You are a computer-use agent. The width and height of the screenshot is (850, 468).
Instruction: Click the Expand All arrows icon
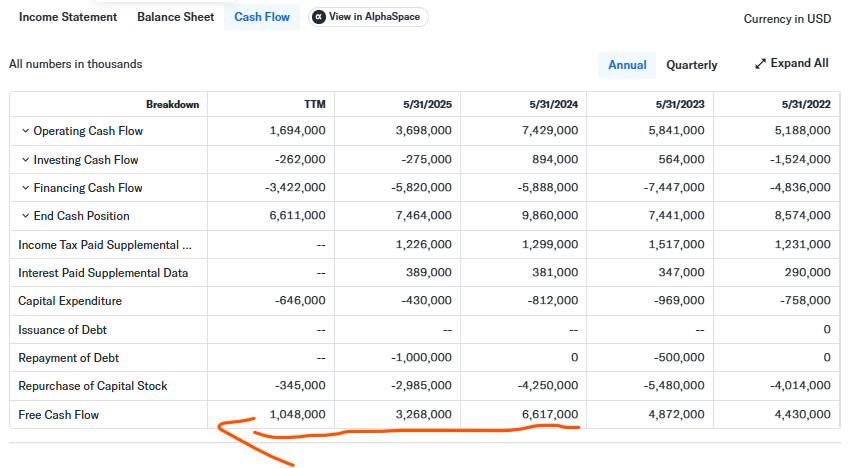[761, 64]
